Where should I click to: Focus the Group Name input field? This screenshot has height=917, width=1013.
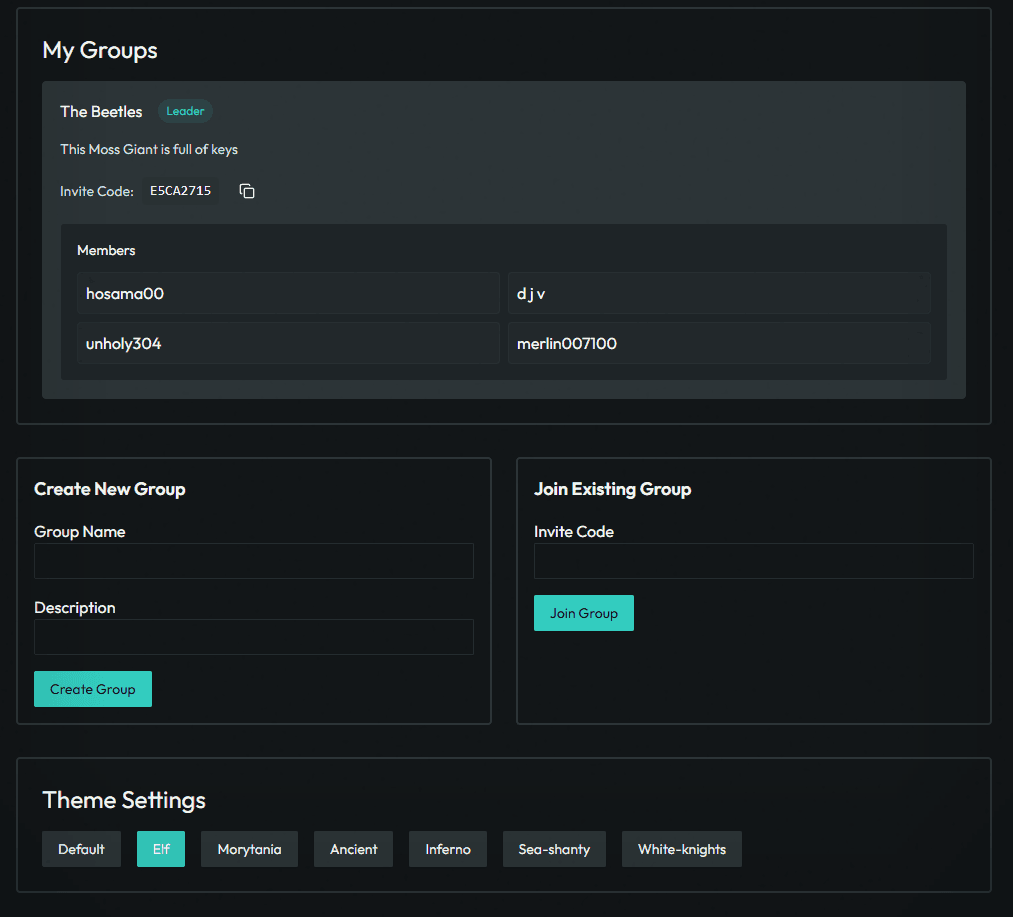254,561
